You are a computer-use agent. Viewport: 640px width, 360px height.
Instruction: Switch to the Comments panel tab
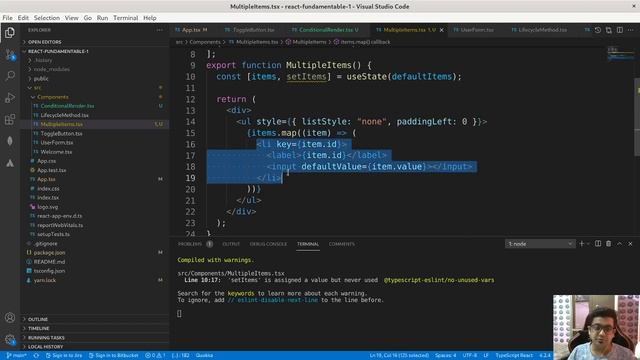(341, 244)
